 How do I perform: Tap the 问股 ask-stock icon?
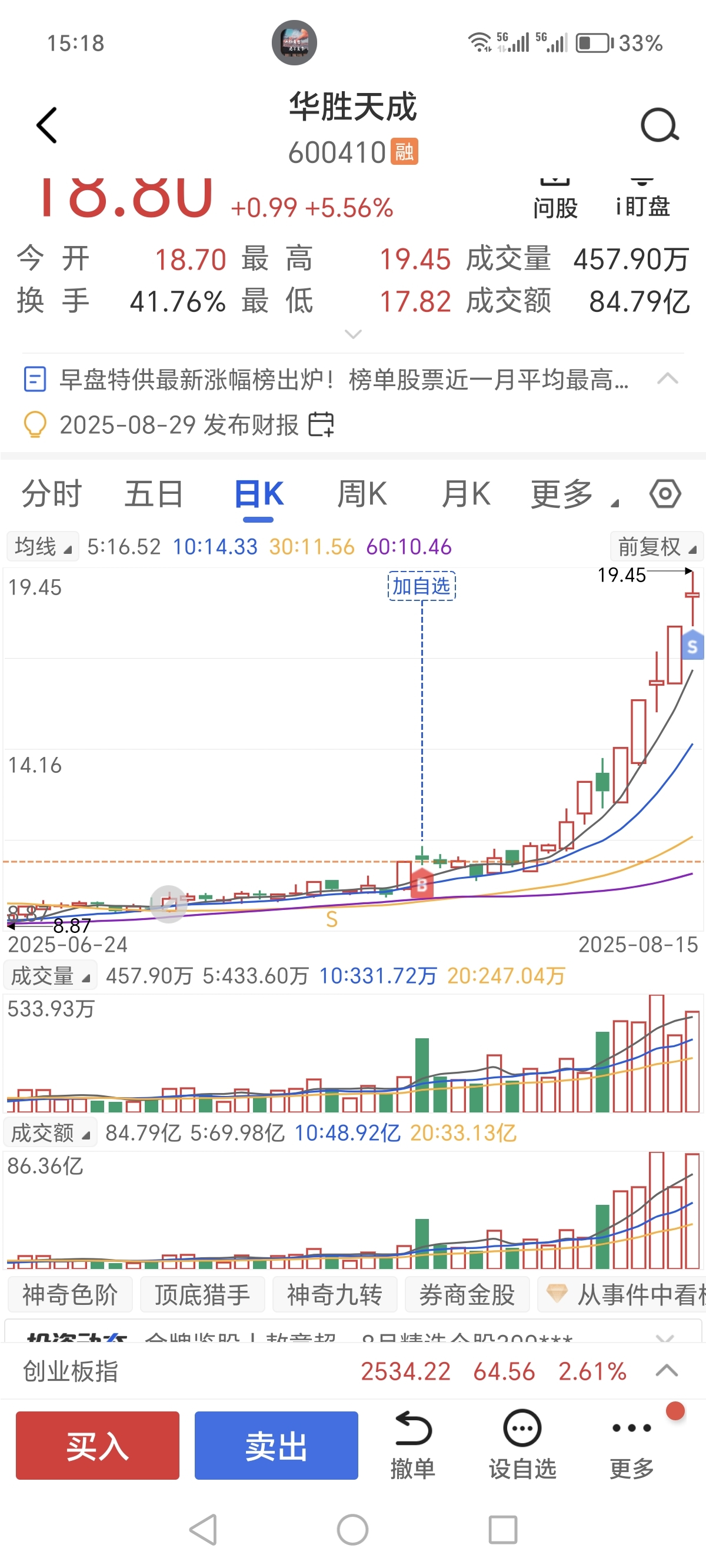pyautogui.click(x=555, y=199)
